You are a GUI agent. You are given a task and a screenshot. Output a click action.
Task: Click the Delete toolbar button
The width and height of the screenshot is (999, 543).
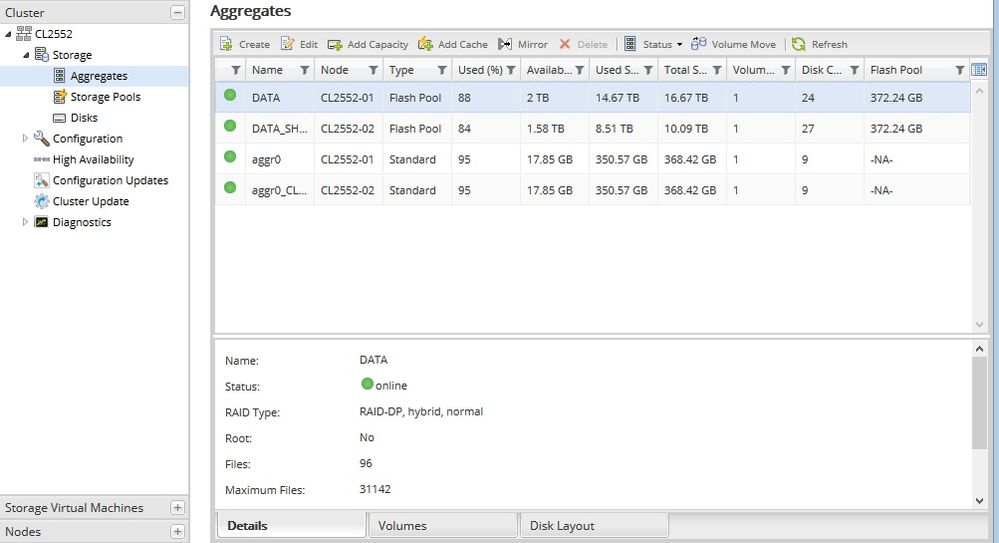click(x=583, y=44)
